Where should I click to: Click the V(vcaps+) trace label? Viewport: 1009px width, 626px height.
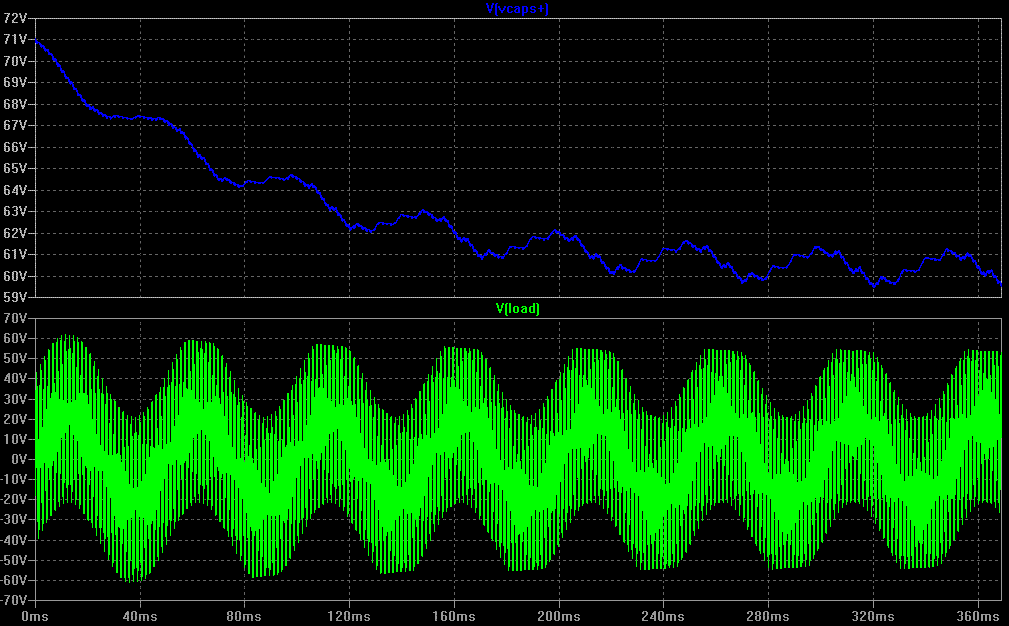[517, 8]
